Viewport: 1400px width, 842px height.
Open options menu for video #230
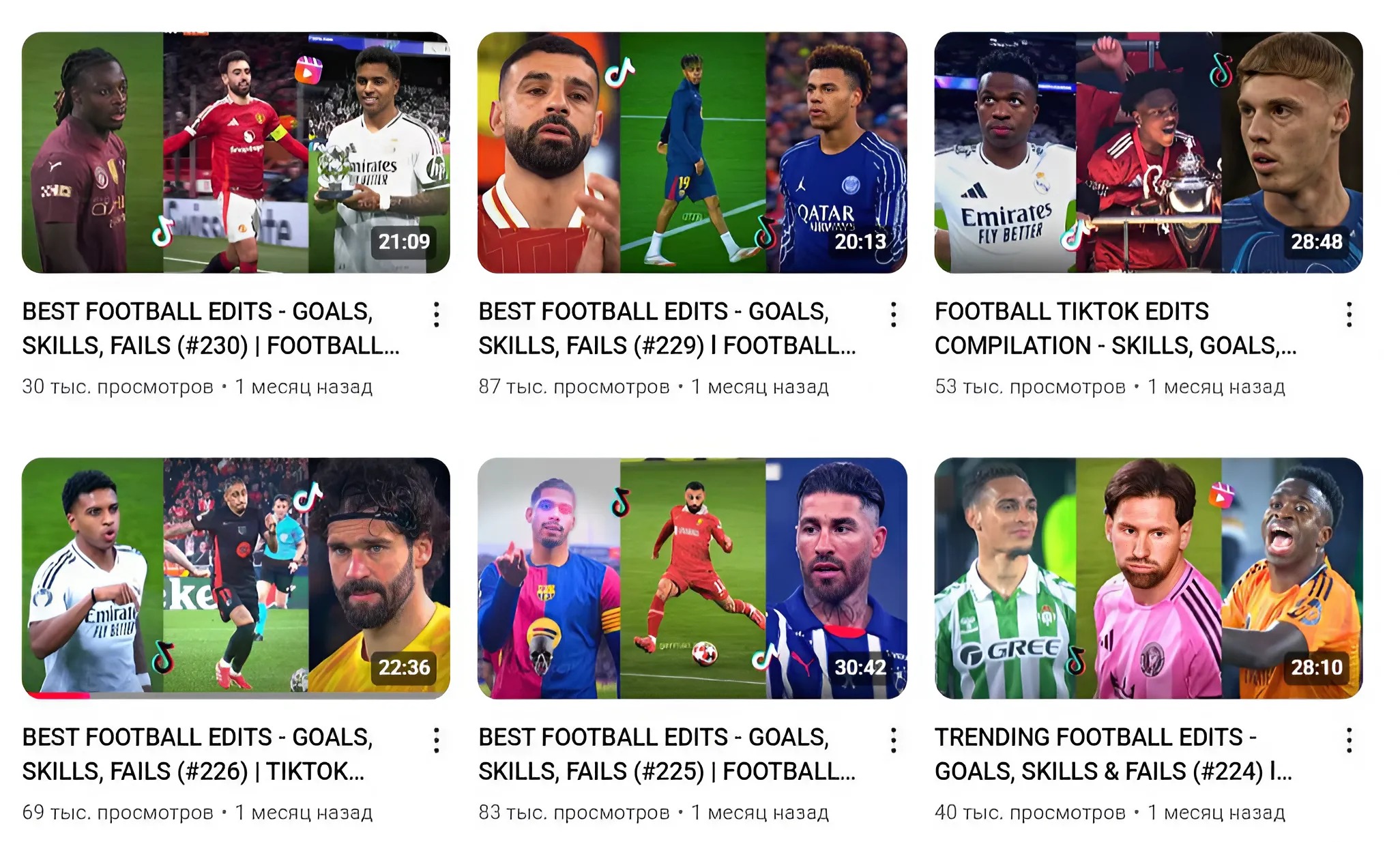tap(437, 315)
